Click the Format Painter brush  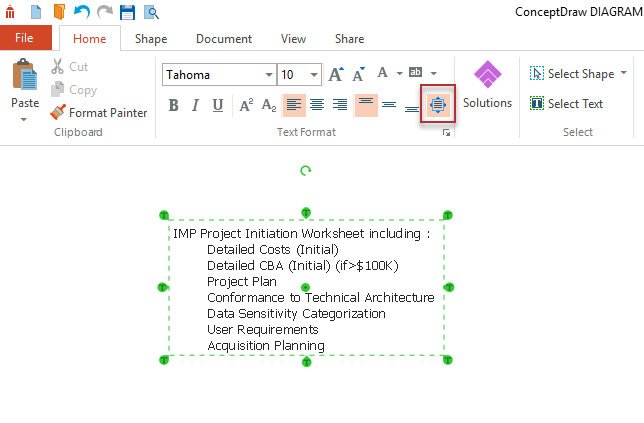pyautogui.click(x=99, y=113)
